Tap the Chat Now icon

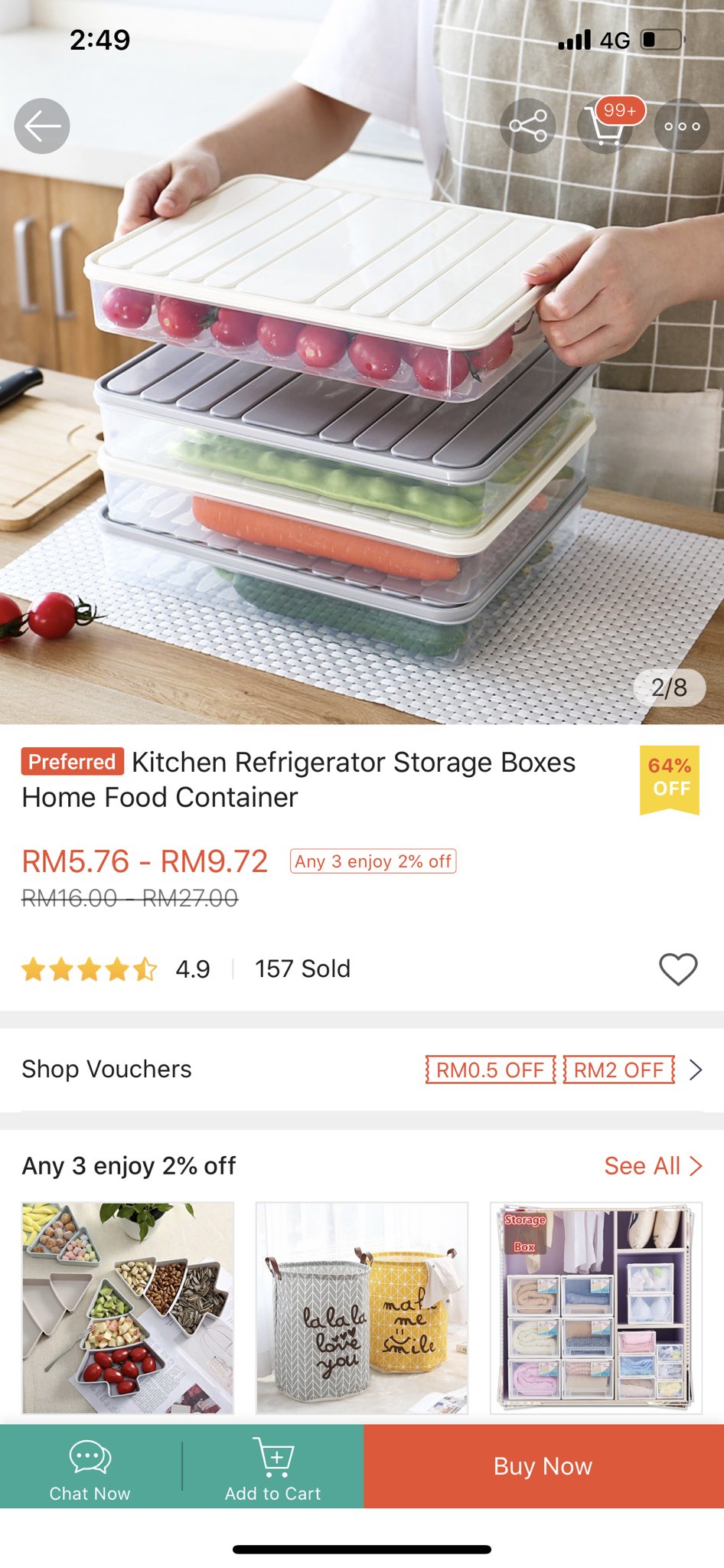pos(90,1467)
